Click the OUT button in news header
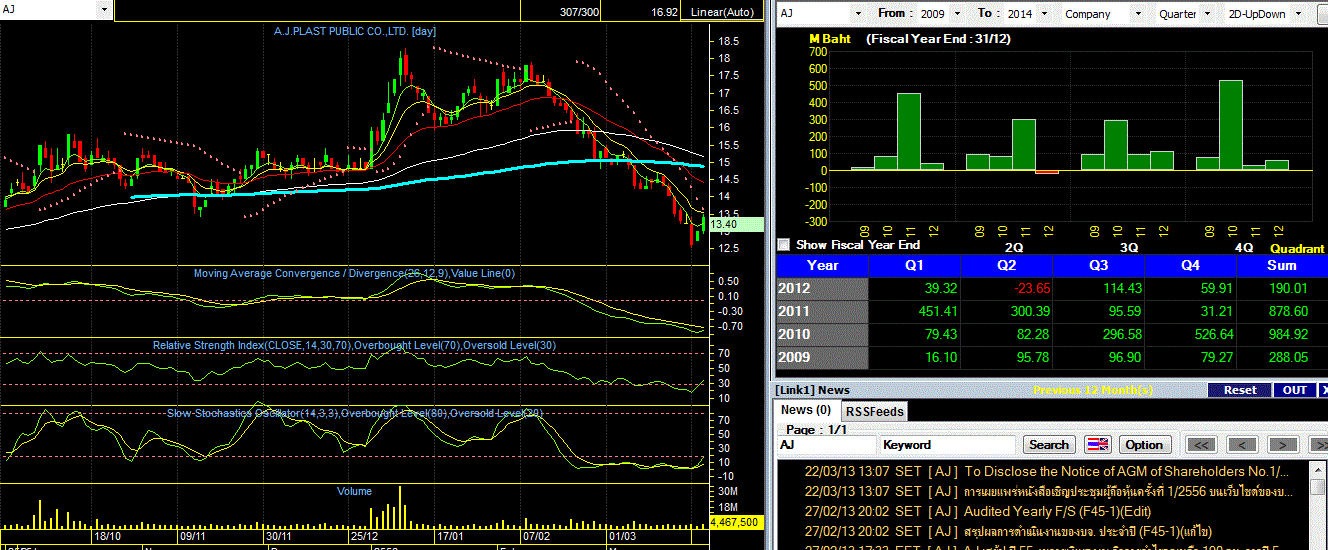The image size is (1328, 550). pos(1295,390)
